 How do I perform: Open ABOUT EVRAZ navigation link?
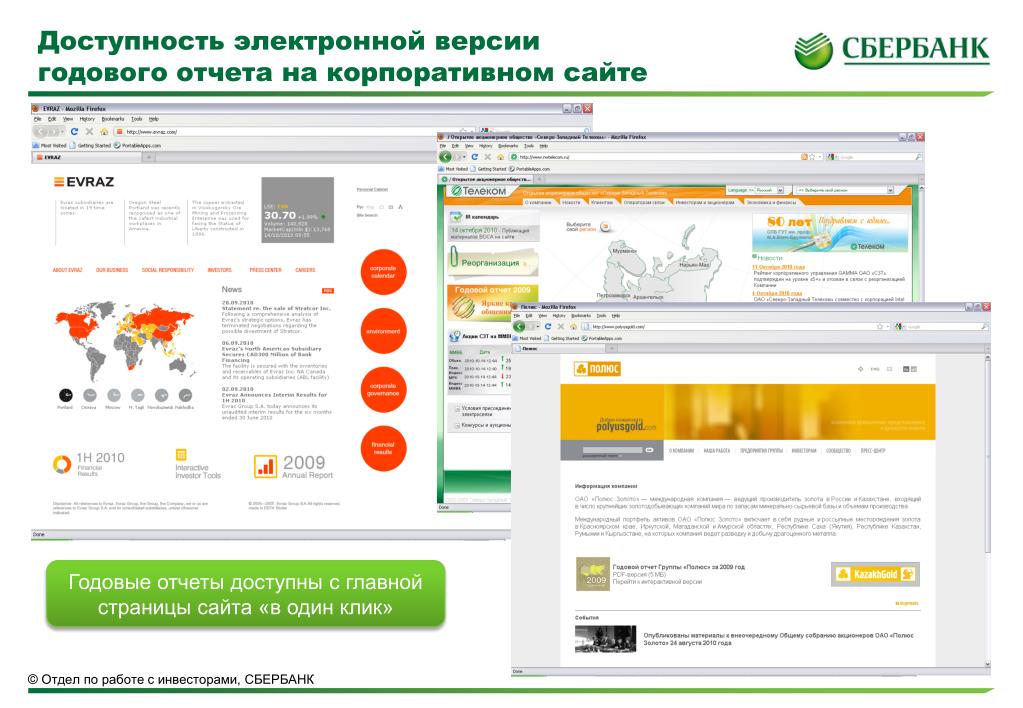click(67, 269)
